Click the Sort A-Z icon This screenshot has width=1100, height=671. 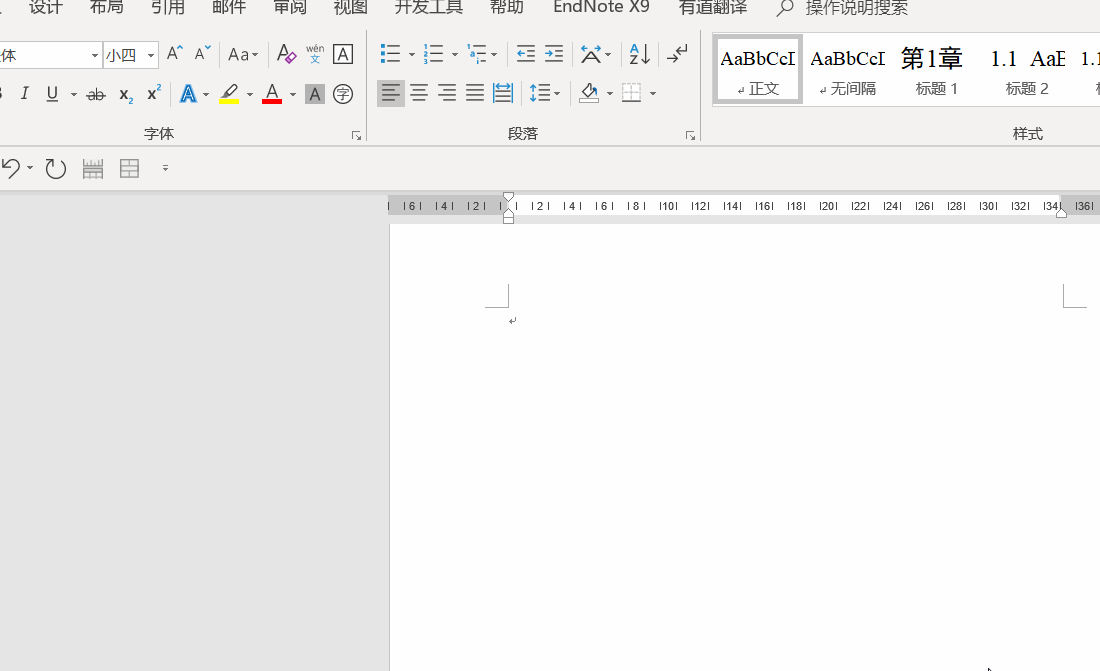[x=639, y=54]
